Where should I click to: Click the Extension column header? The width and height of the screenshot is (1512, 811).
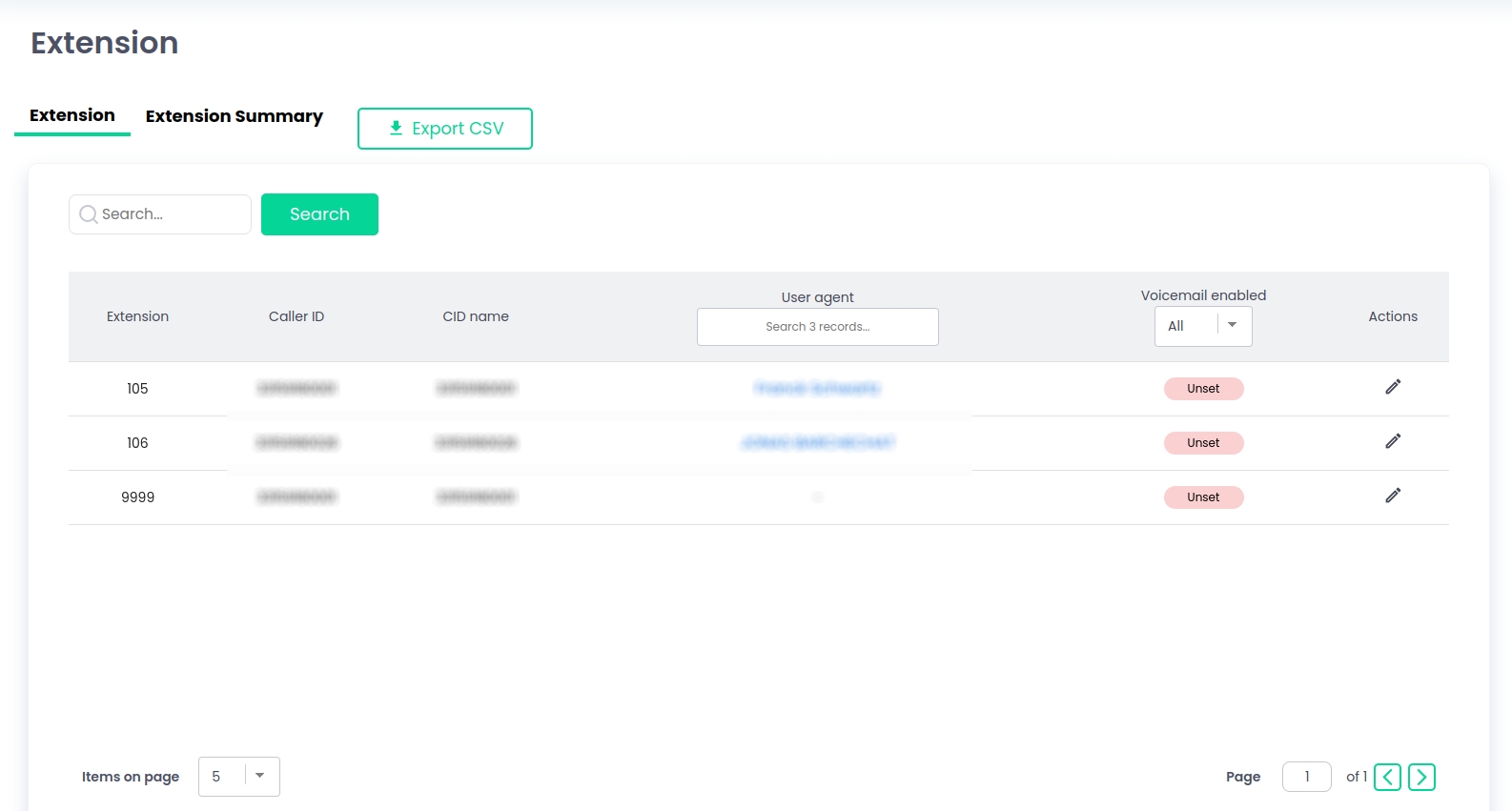[x=137, y=316]
